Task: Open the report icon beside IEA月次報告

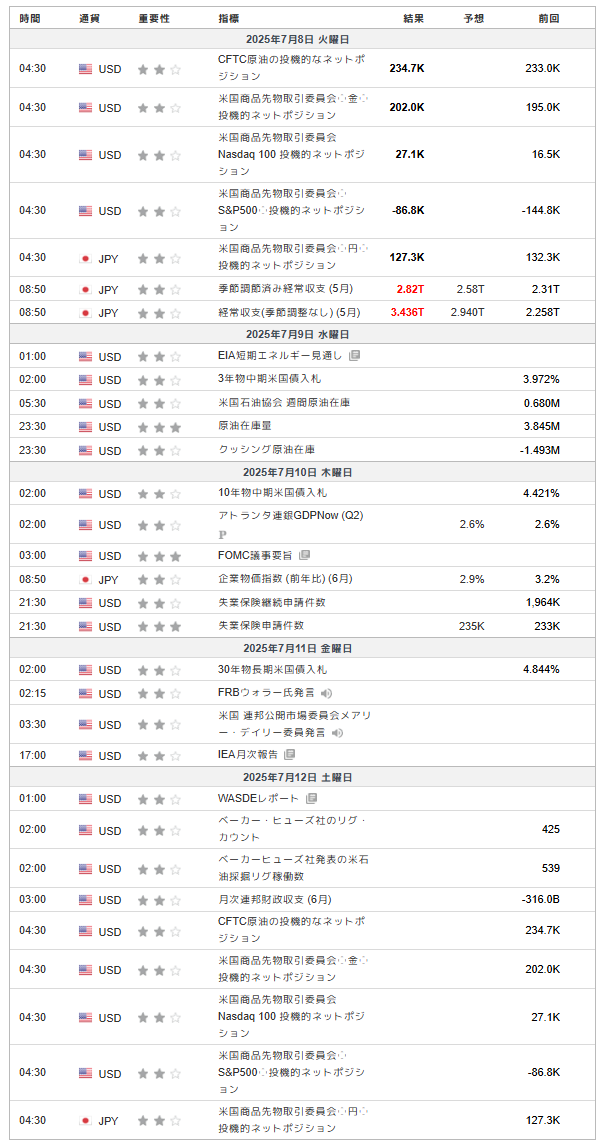Action: coord(289,755)
